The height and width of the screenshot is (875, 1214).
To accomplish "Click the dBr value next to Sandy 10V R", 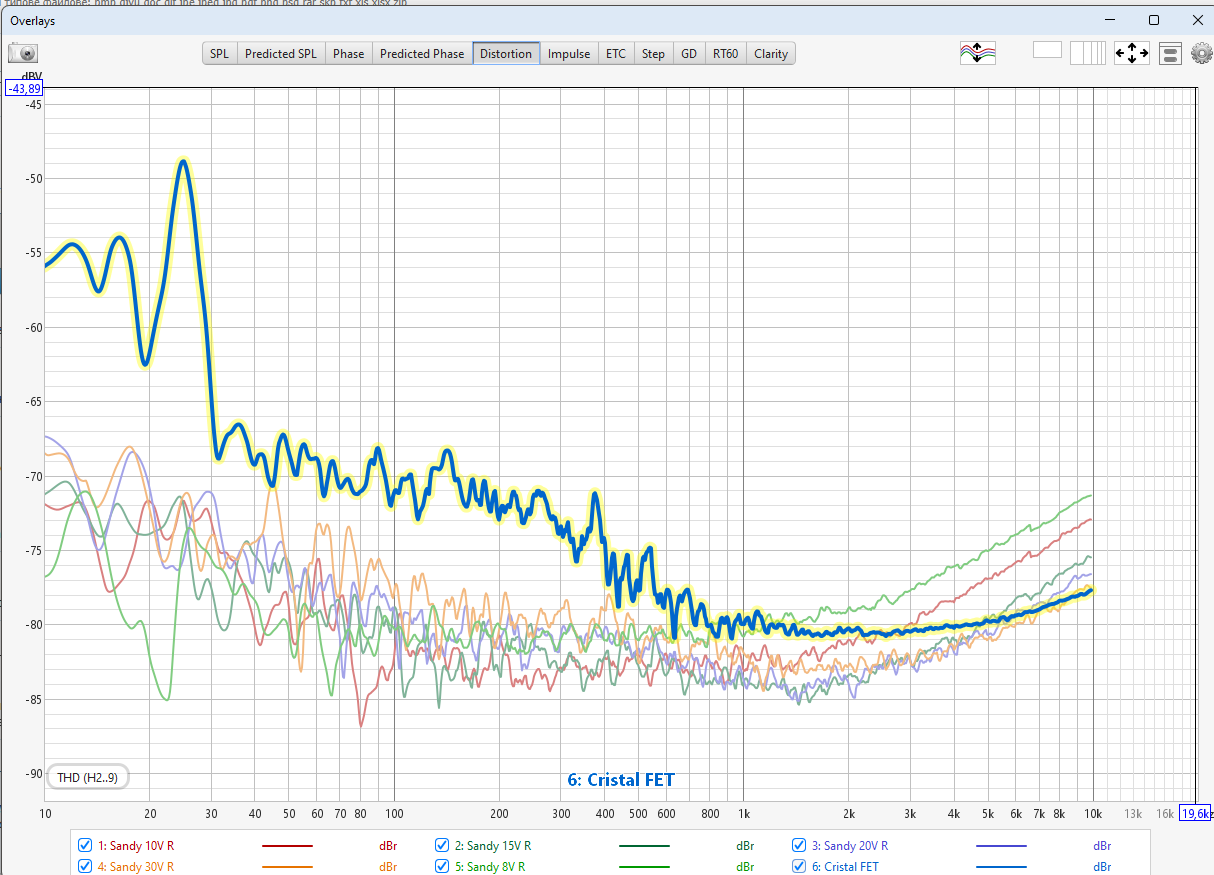I will pos(388,846).
